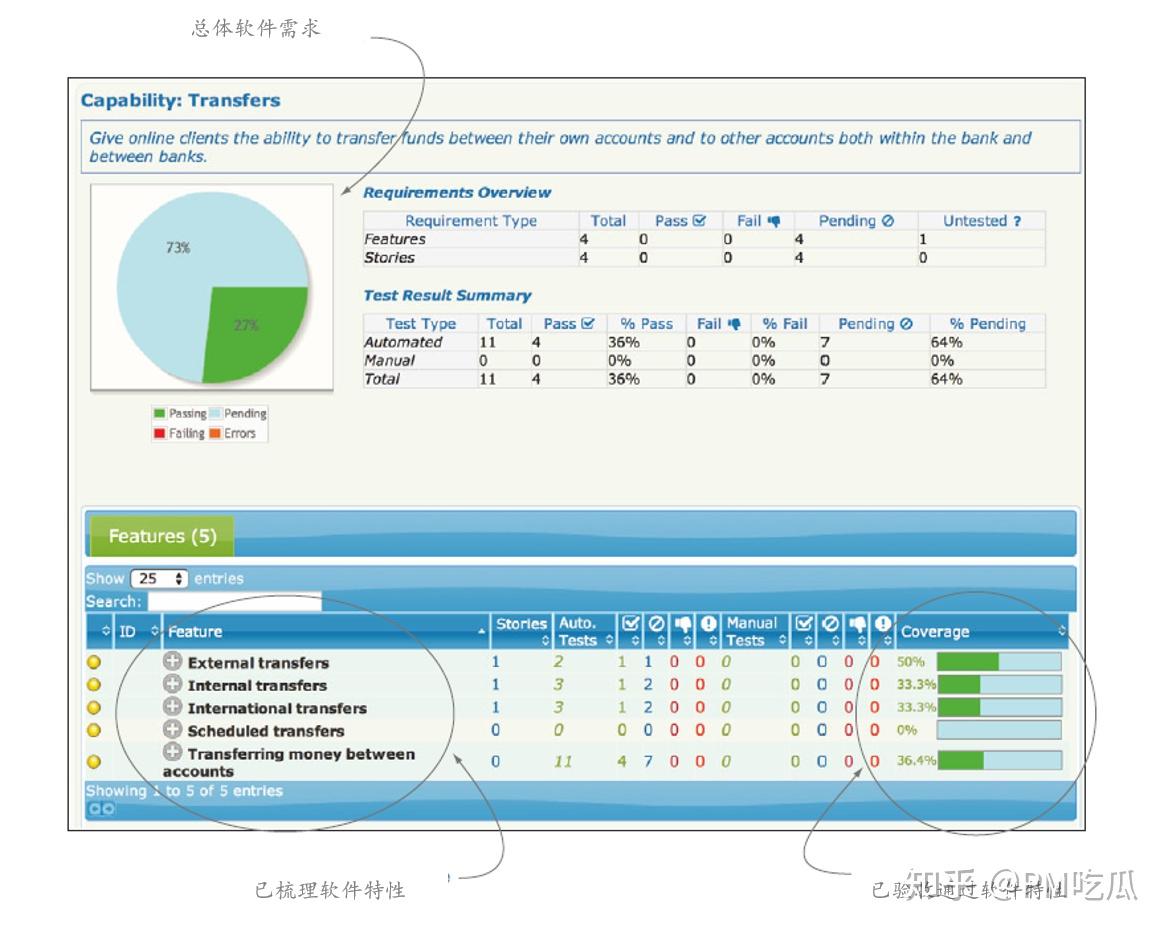Click the Search input field

(234, 601)
